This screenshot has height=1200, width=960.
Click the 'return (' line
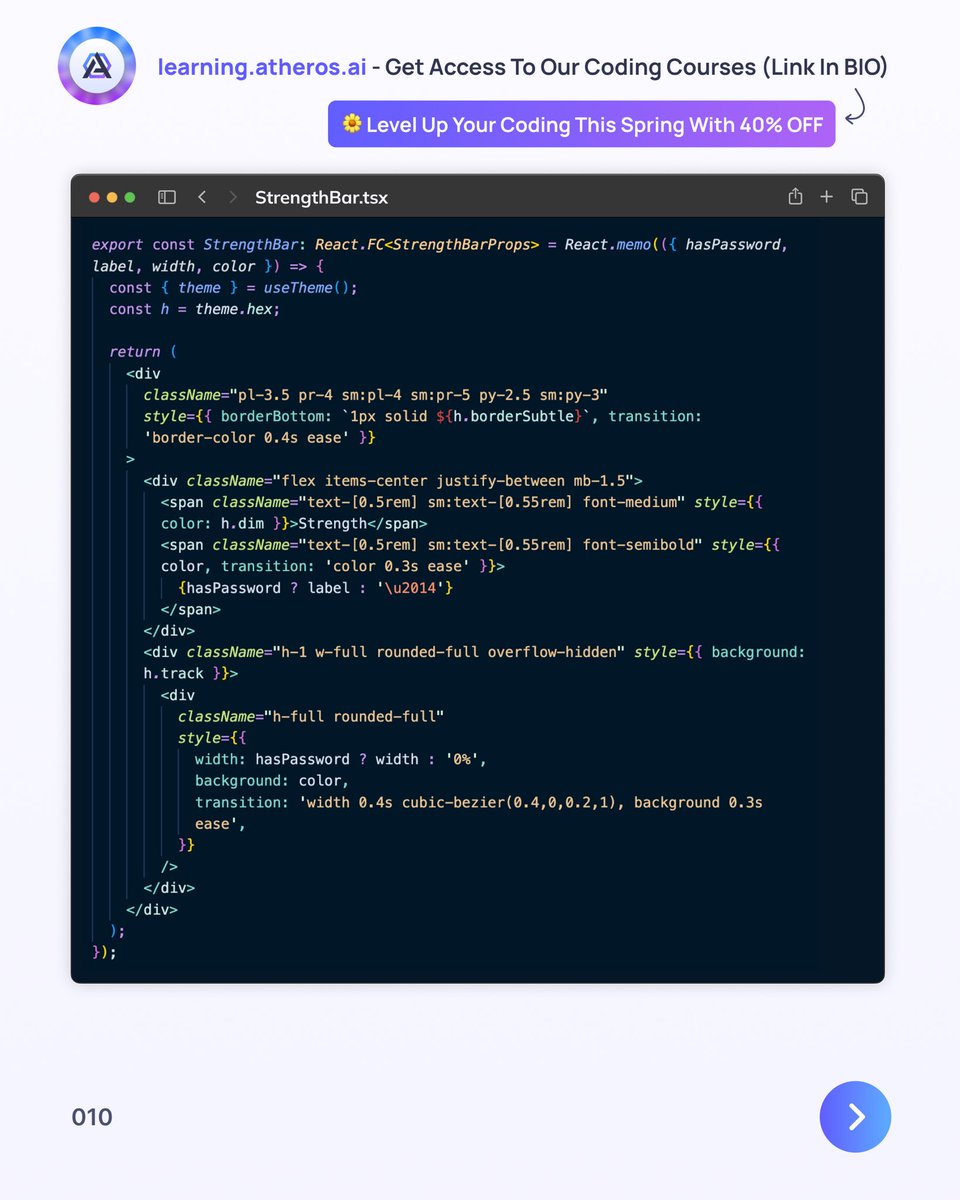[143, 352]
